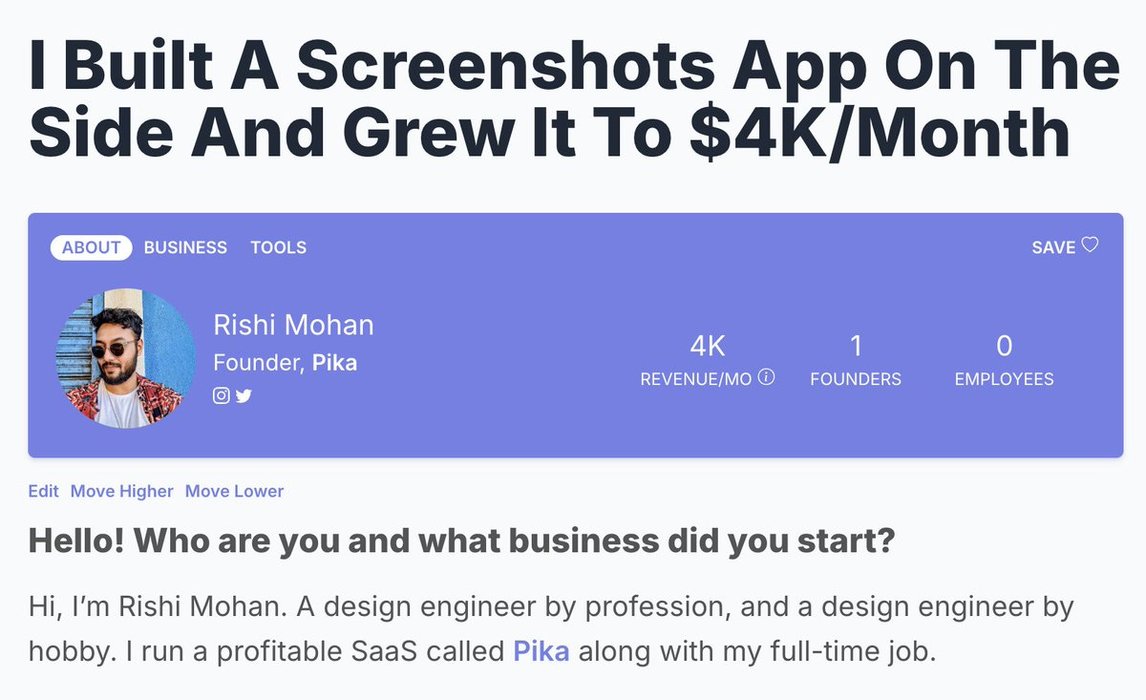This screenshot has height=700, width=1146.
Task: Open Rishi Mohan's Instagram profile icon
Action: tap(221, 396)
